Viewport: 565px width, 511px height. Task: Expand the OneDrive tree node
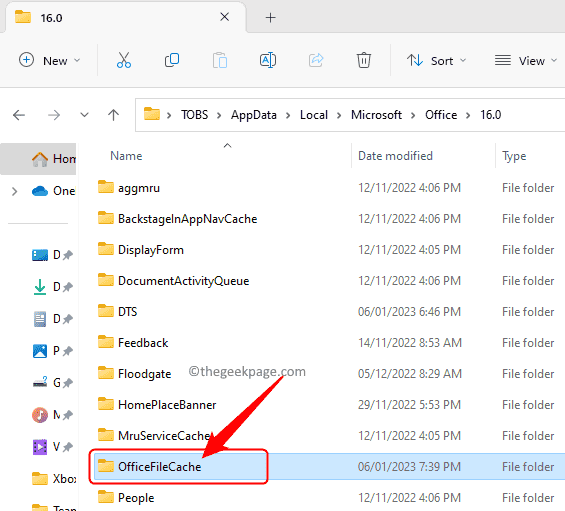click(x=14, y=191)
